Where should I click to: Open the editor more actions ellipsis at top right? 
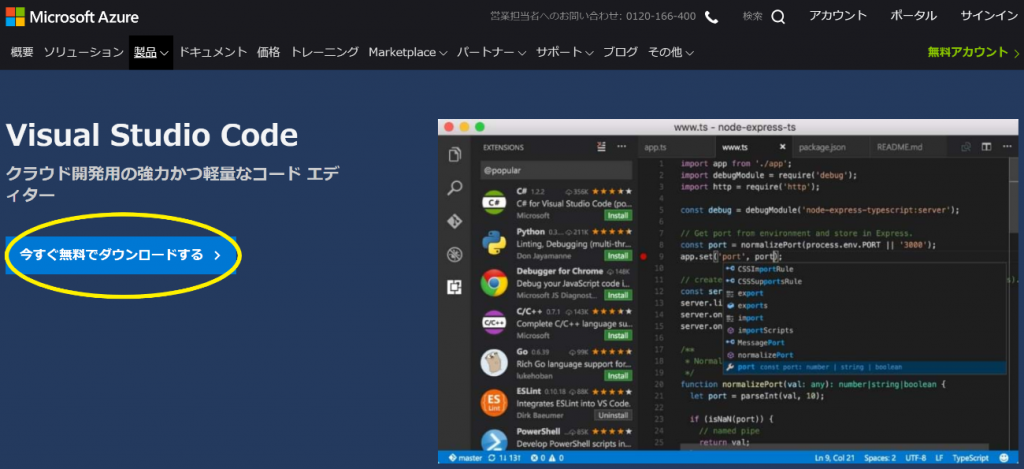coord(1006,147)
